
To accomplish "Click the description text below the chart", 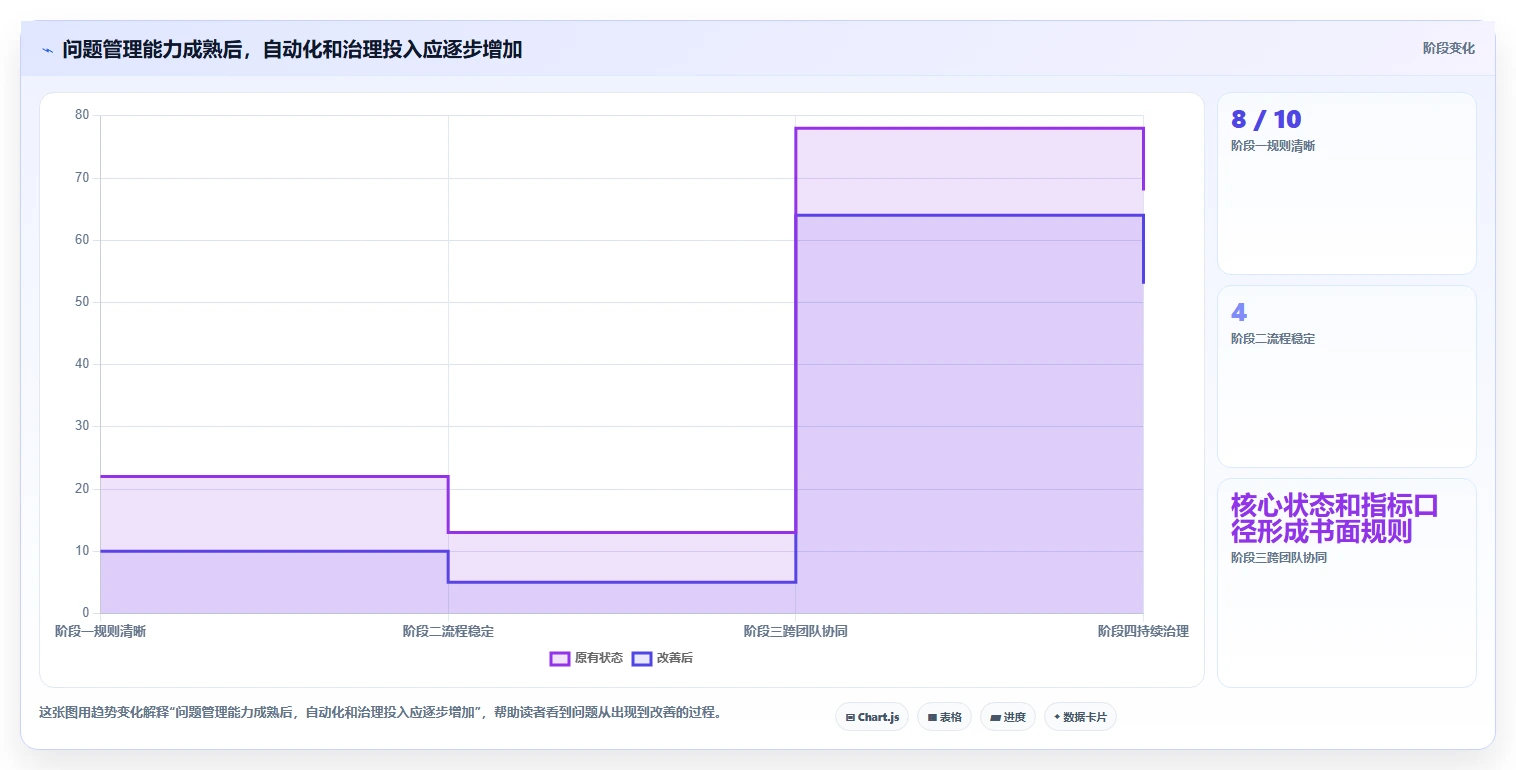I will [x=380, y=713].
